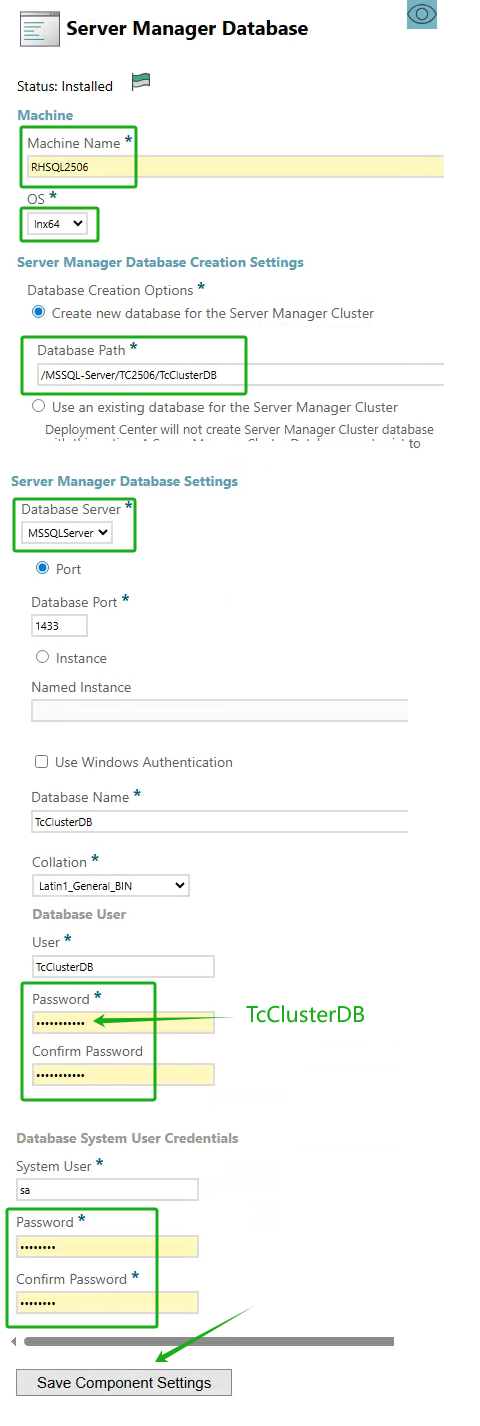Click the Database User Password field
Viewport: 480px width, 1426px height.
coord(123,1022)
